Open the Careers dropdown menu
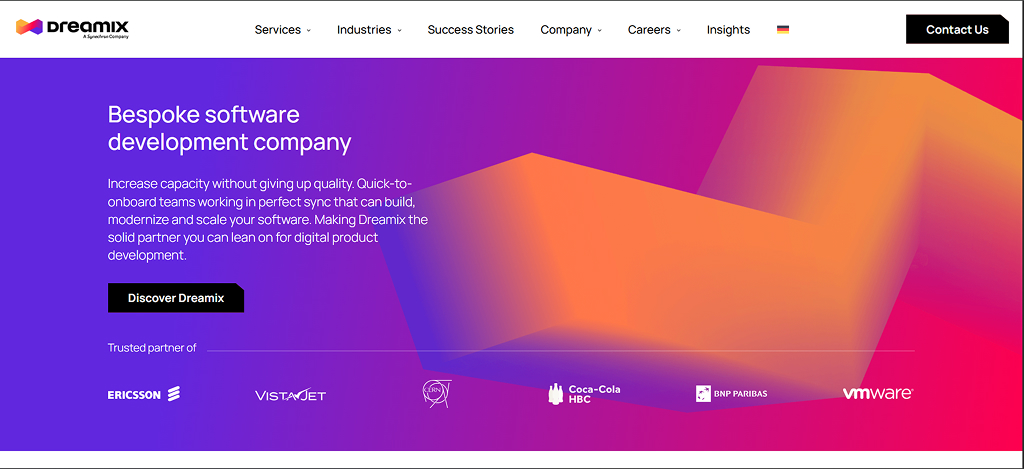This screenshot has height=469, width=1024. pos(654,30)
